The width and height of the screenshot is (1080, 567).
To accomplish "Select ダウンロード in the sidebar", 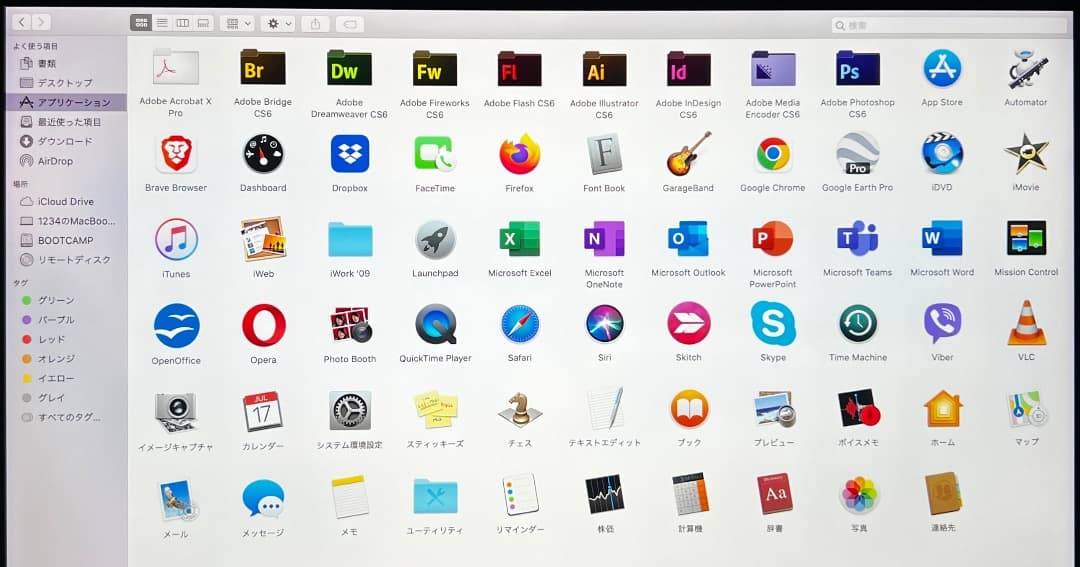I will pyautogui.click(x=64, y=141).
